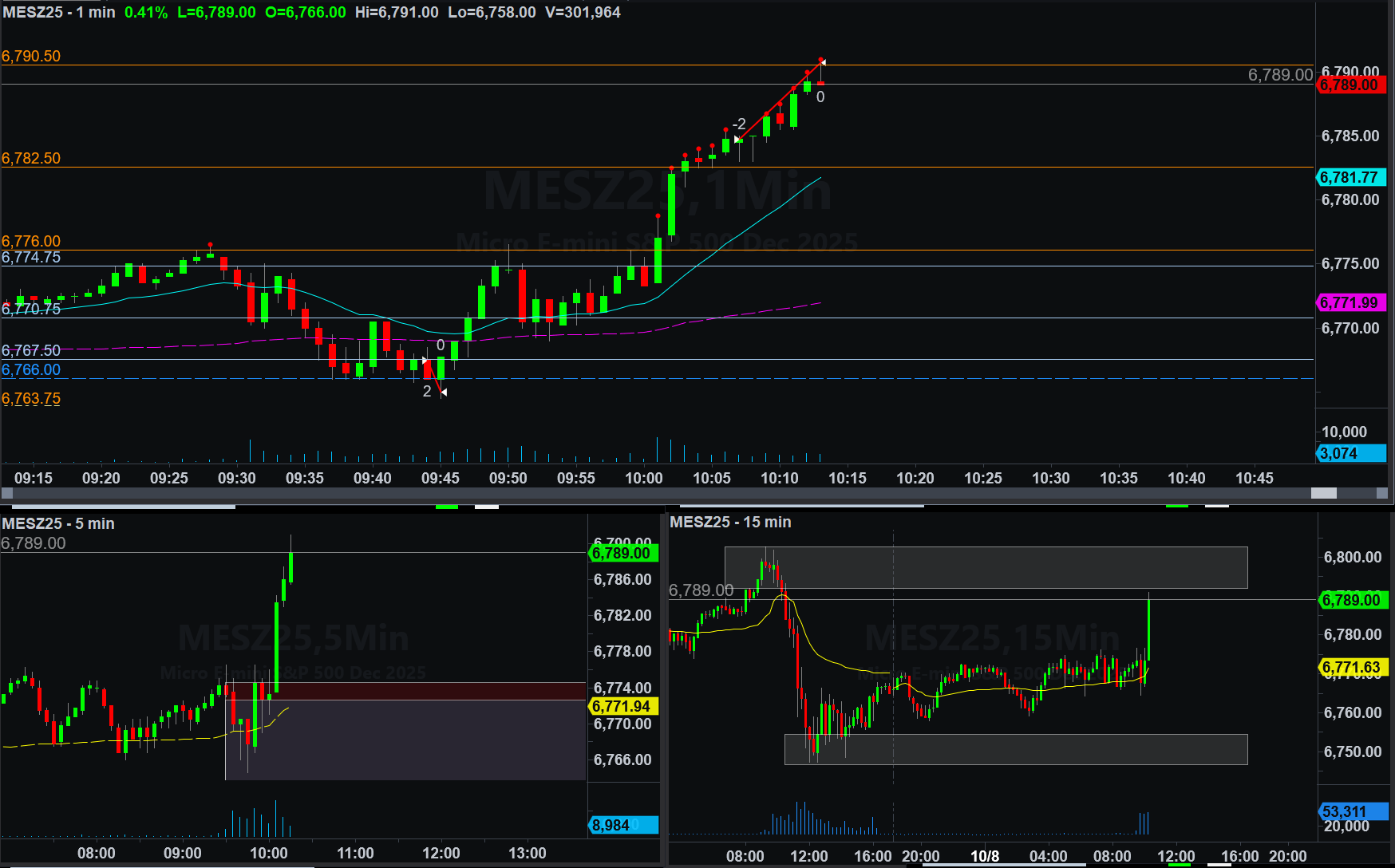This screenshot has height=868, width=1395.
Task: Click the 10/8 date marker on time axis
Action: pos(984,856)
